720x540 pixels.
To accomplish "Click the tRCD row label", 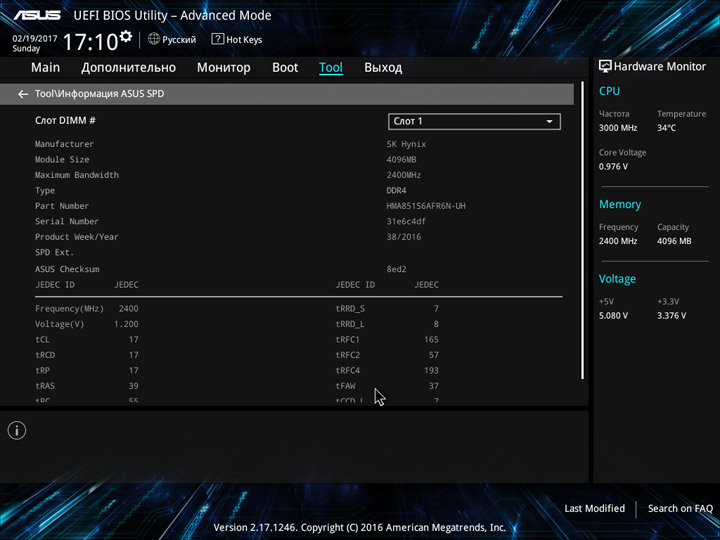I will (x=45, y=355).
